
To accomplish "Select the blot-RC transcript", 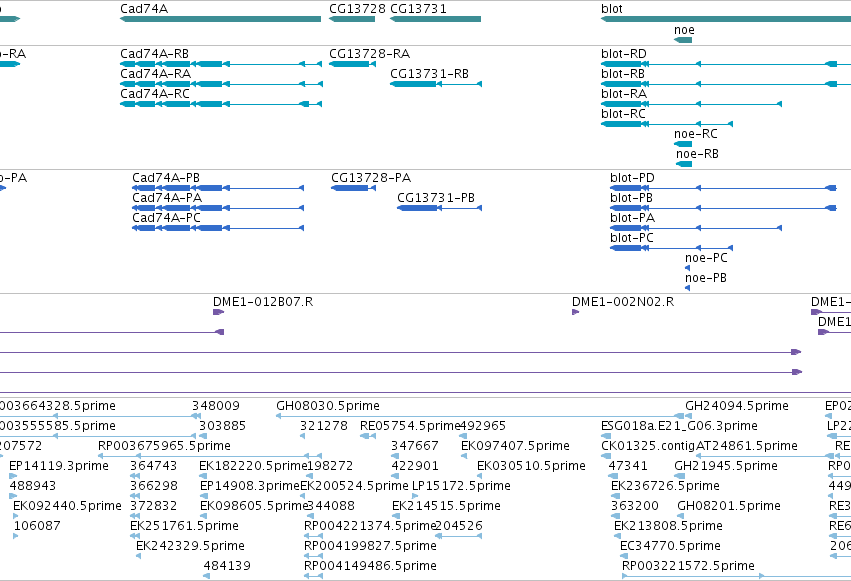I will 667,124.
